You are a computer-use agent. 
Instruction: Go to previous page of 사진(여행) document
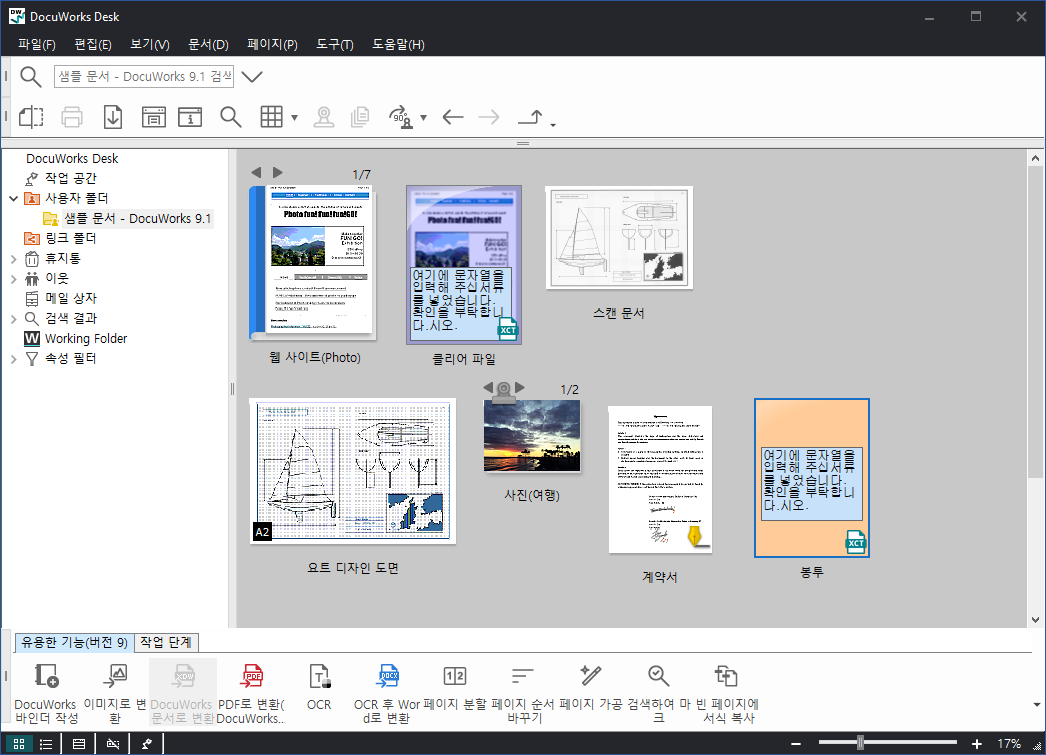point(488,388)
